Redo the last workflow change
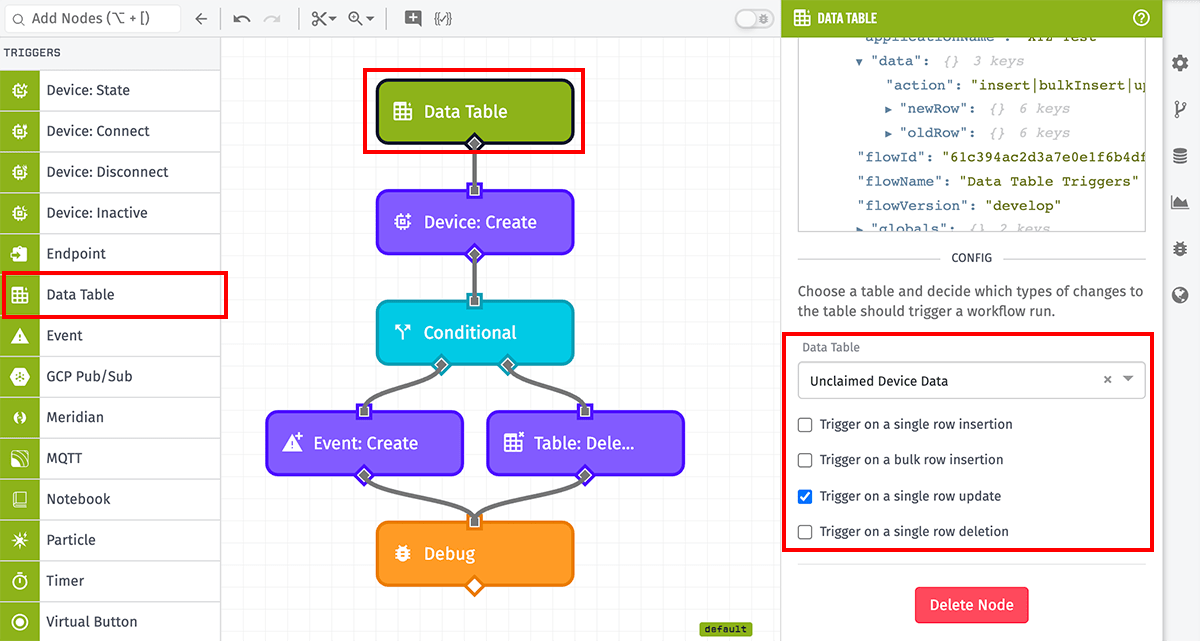1200x641 pixels. [272, 18]
